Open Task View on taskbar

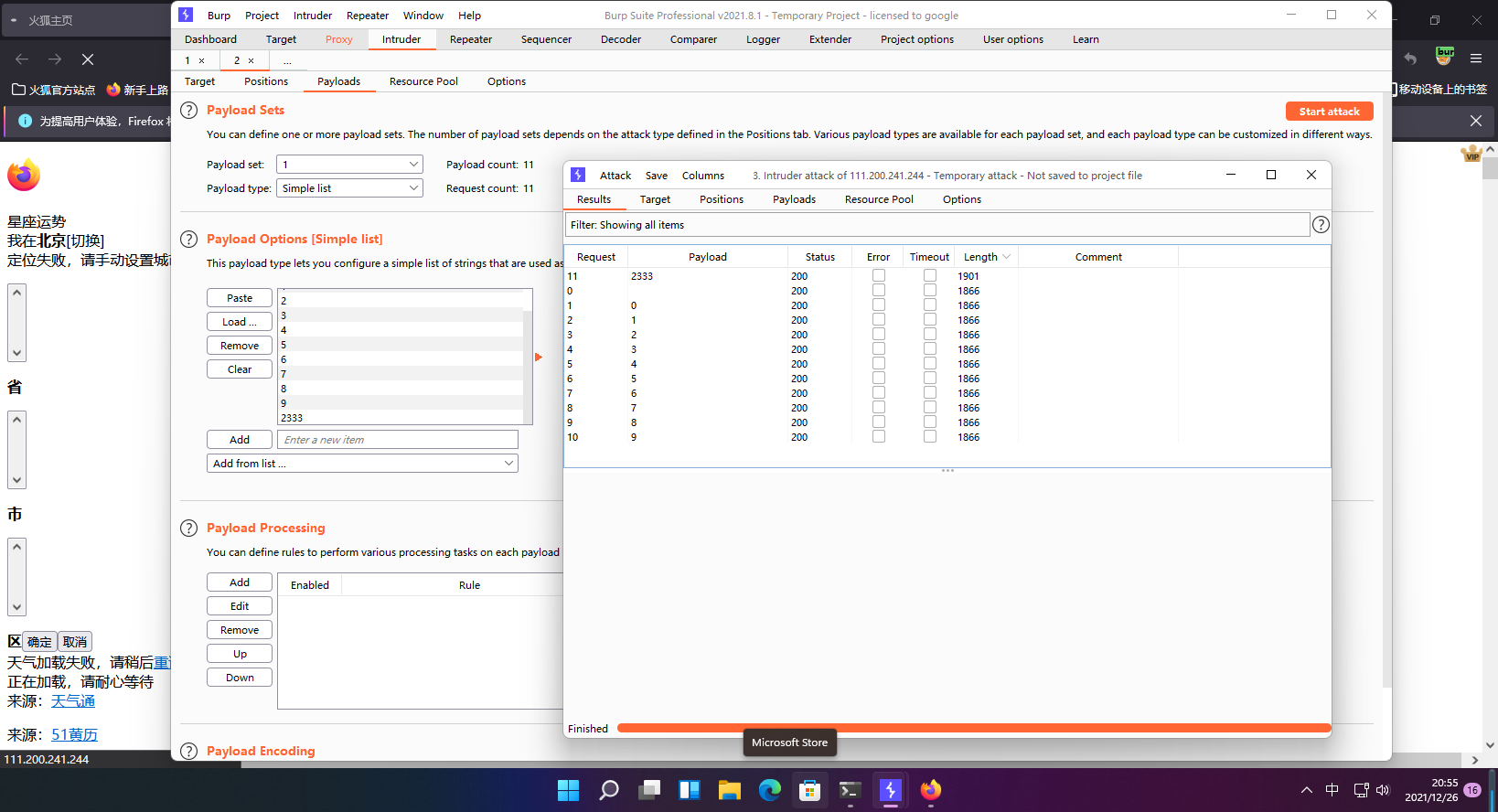[x=649, y=790]
